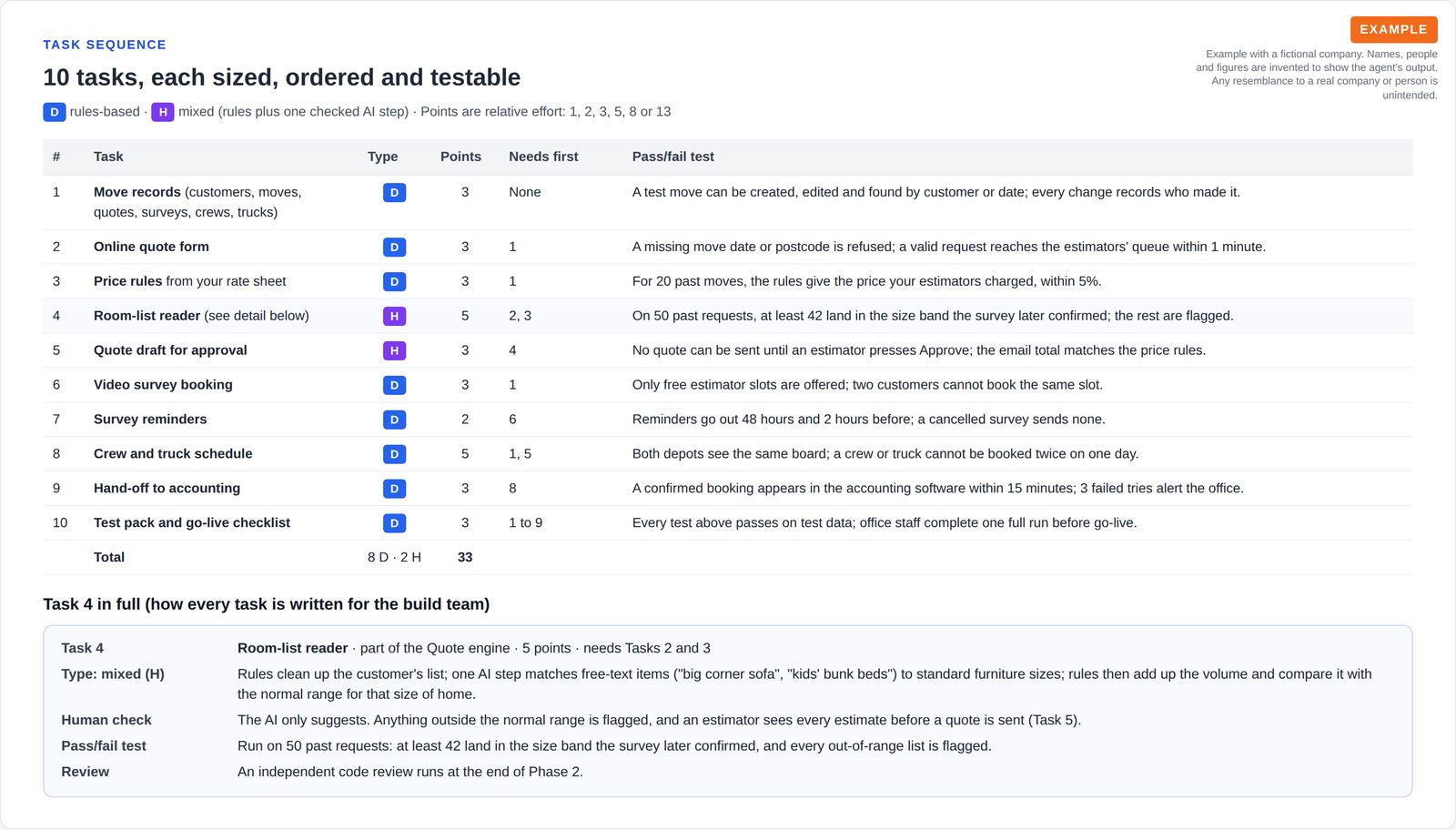Click the points value 2 for Survey reminders
The image size is (1456, 830).
point(465,420)
